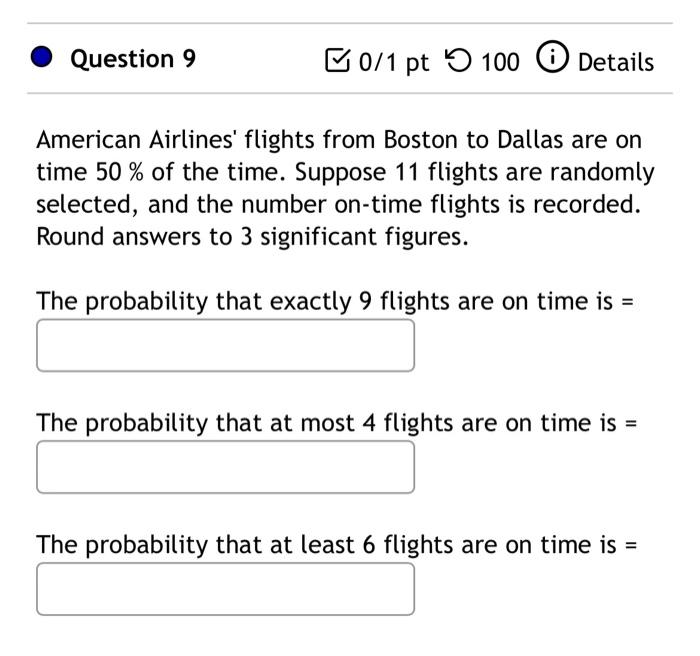Click the 50 % value in the problem
The width and height of the screenshot is (700, 656).
pos(119,172)
